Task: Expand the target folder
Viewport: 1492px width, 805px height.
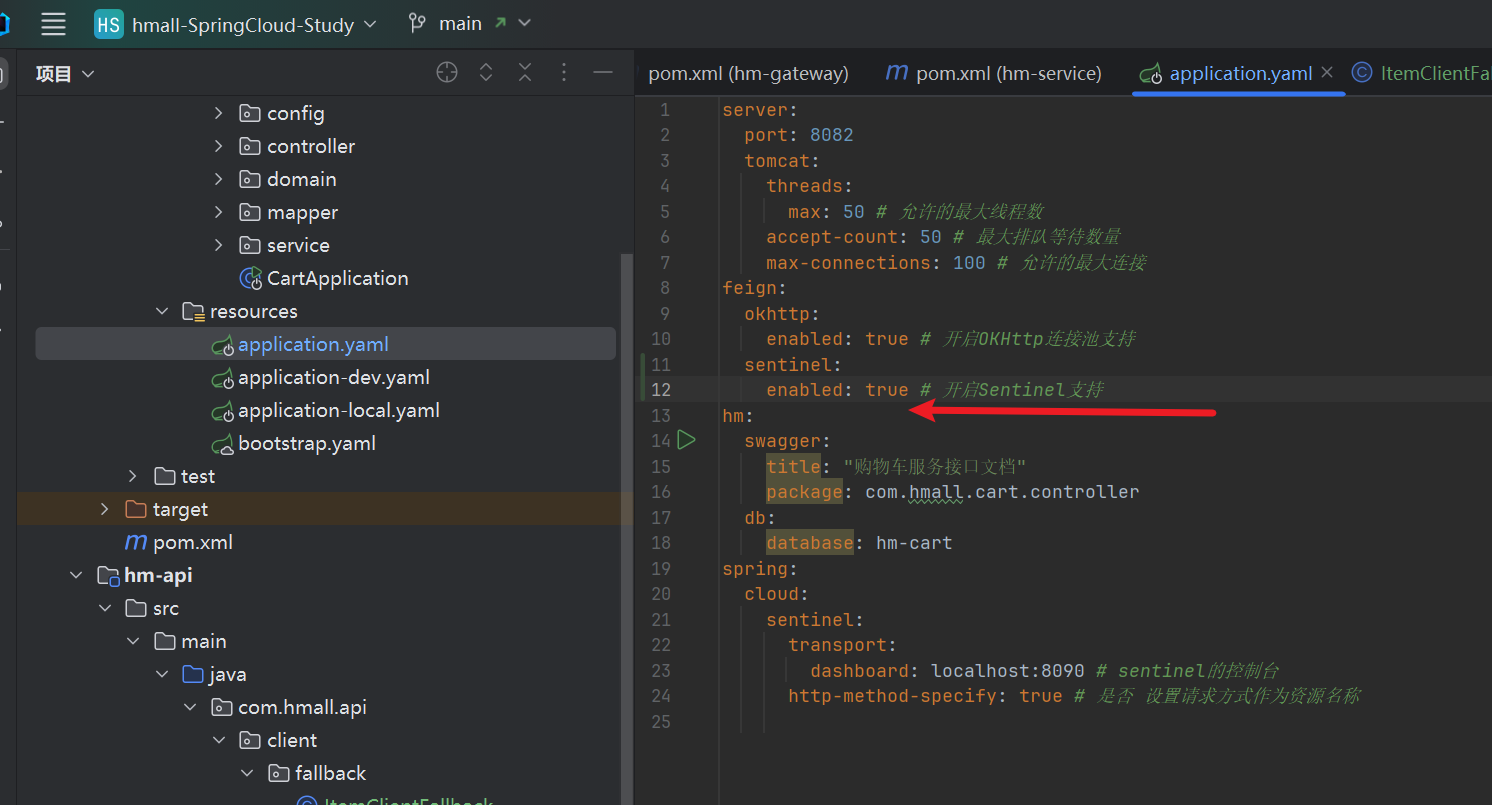Action: pos(105,510)
